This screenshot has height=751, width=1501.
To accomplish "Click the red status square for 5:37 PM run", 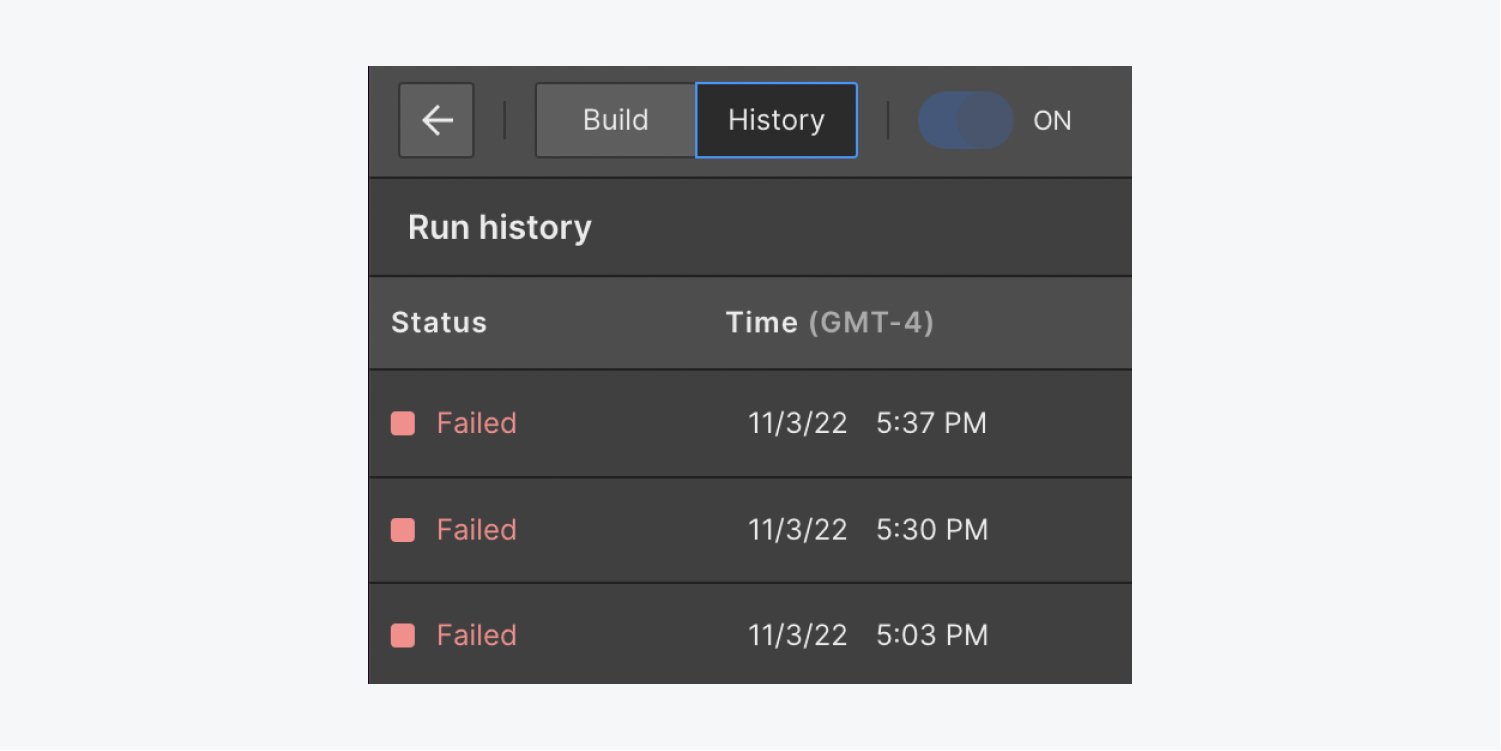I will (x=403, y=423).
